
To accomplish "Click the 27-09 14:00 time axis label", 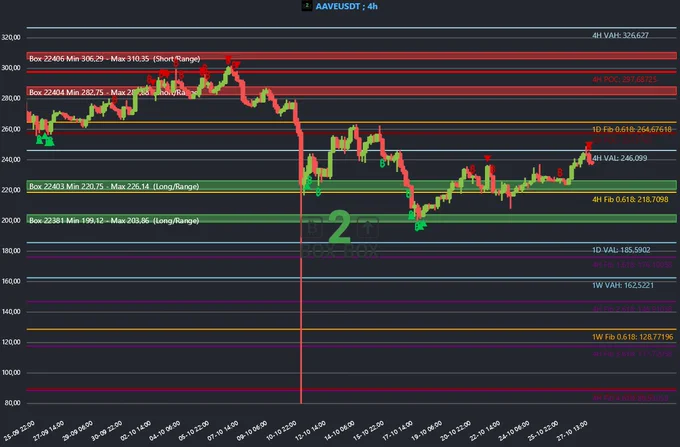I will tap(48, 431).
